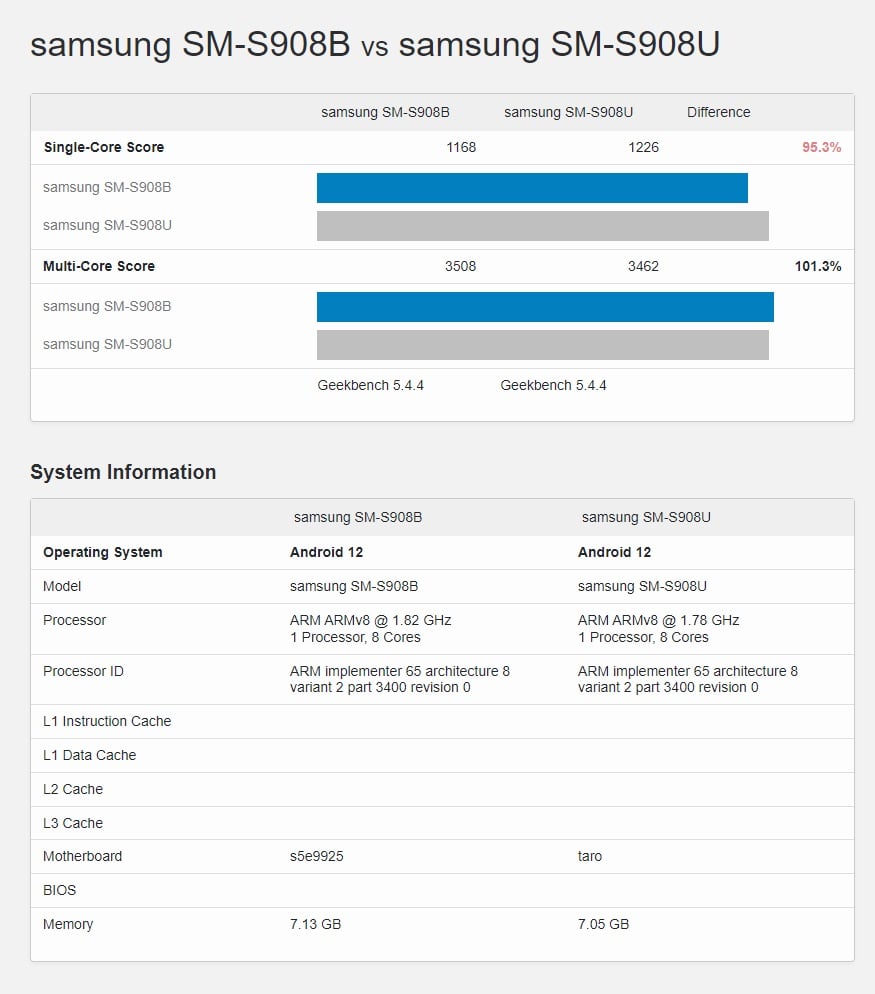Click the gray Single-Core bar for SM-S908U
Screen dimensions: 875x994
(542, 226)
